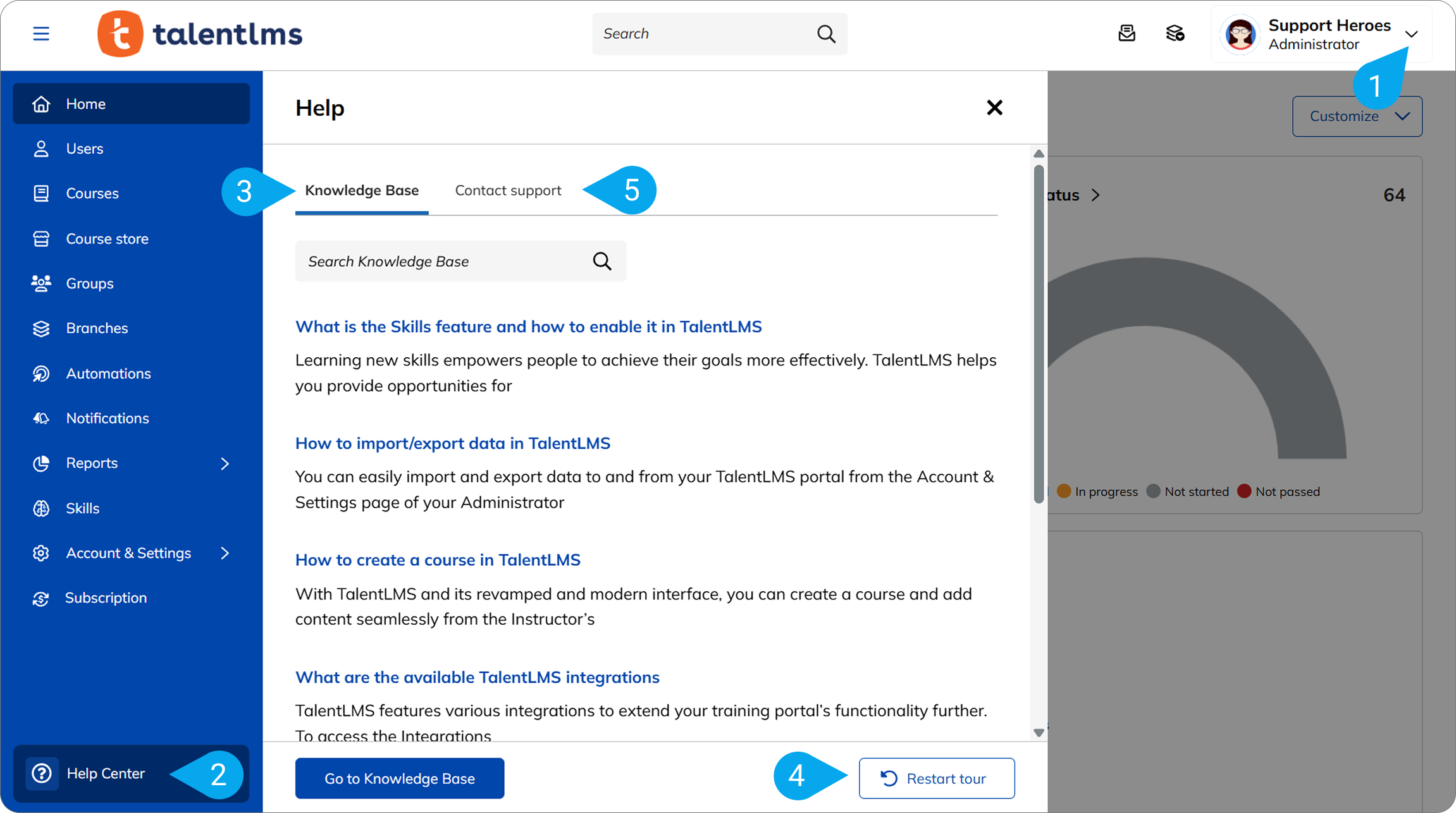Open the import/export data article link
This screenshot has width=1456, height=813.
(x=452, y=443)
